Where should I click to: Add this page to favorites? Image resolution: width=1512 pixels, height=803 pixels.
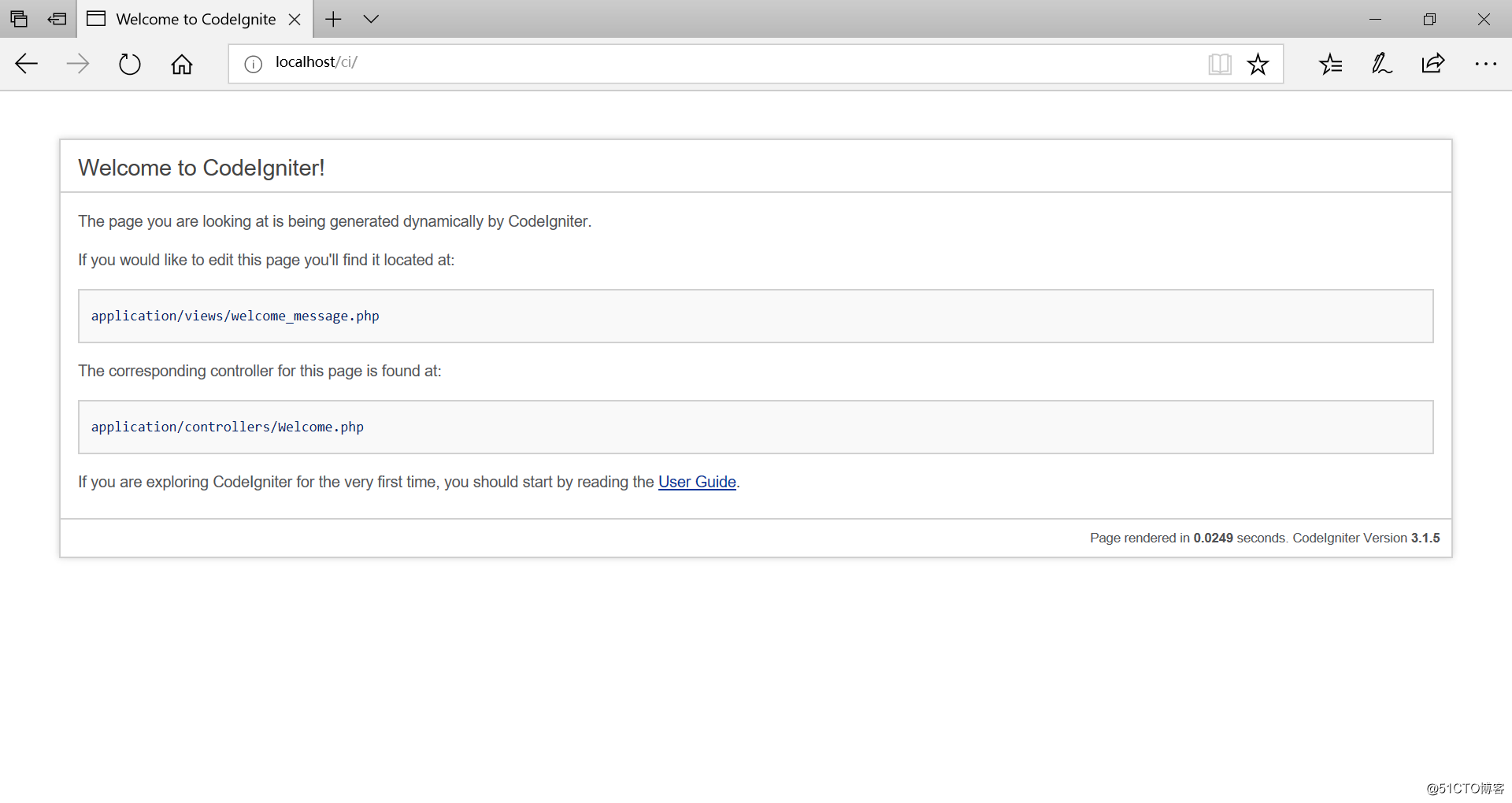pyautogui.click(x=1258, y=64)
